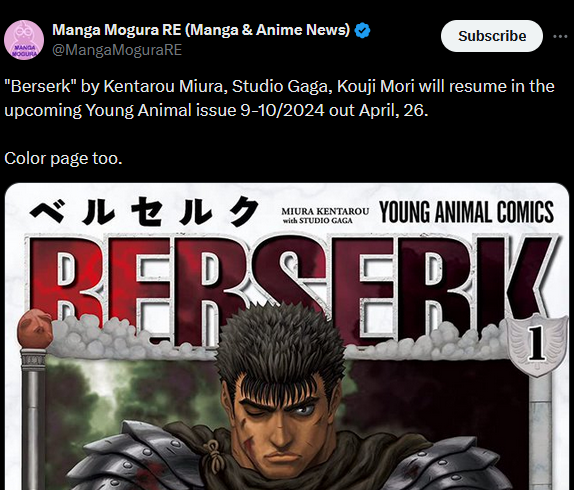Click the blue verified checkmark badge
Image resolution: width=574 pixels, height=490 pixels.
tap(362, 30)
